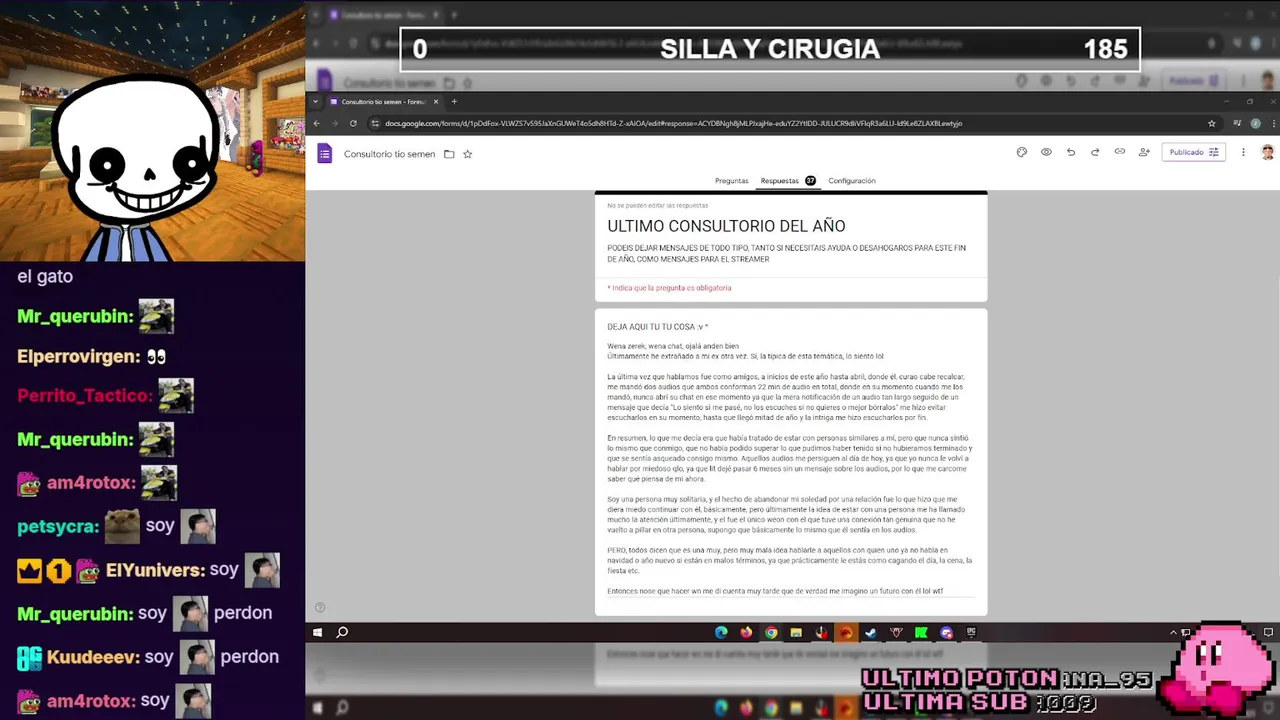1280x720 pixels.
Task: Redo change in Forms toolbar
Action: 1095,152
